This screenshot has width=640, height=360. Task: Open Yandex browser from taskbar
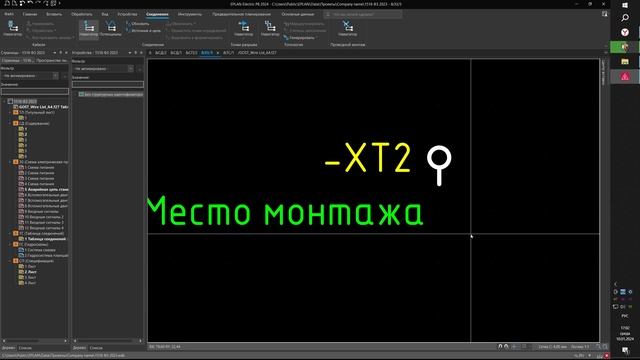click(625, 32)
